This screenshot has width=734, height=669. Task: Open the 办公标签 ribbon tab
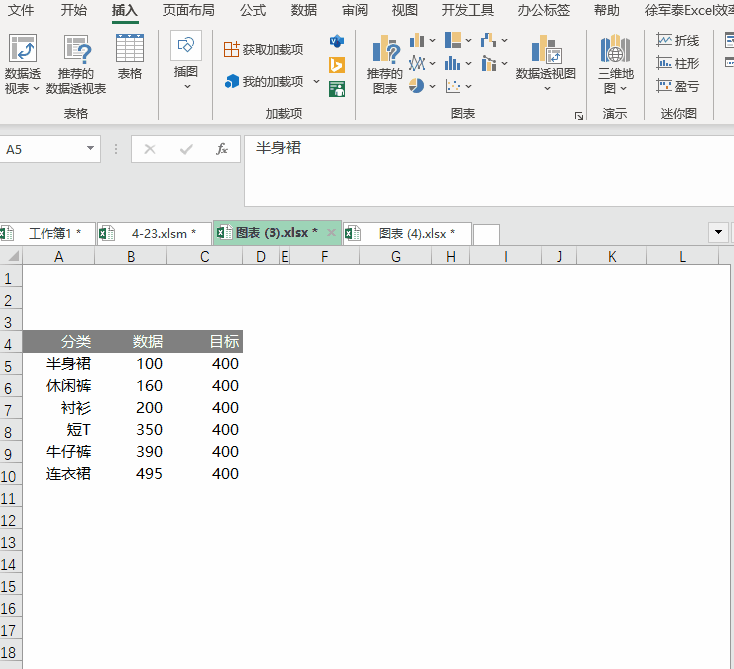pos(543,10)
